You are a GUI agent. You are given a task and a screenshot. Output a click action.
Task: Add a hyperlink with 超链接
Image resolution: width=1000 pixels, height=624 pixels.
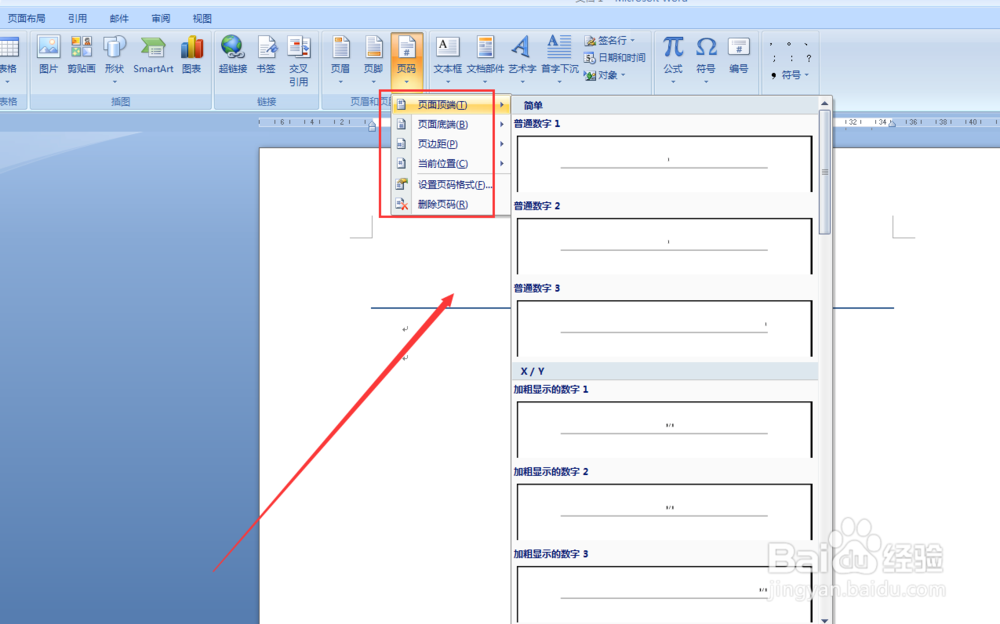pos(233,55)
